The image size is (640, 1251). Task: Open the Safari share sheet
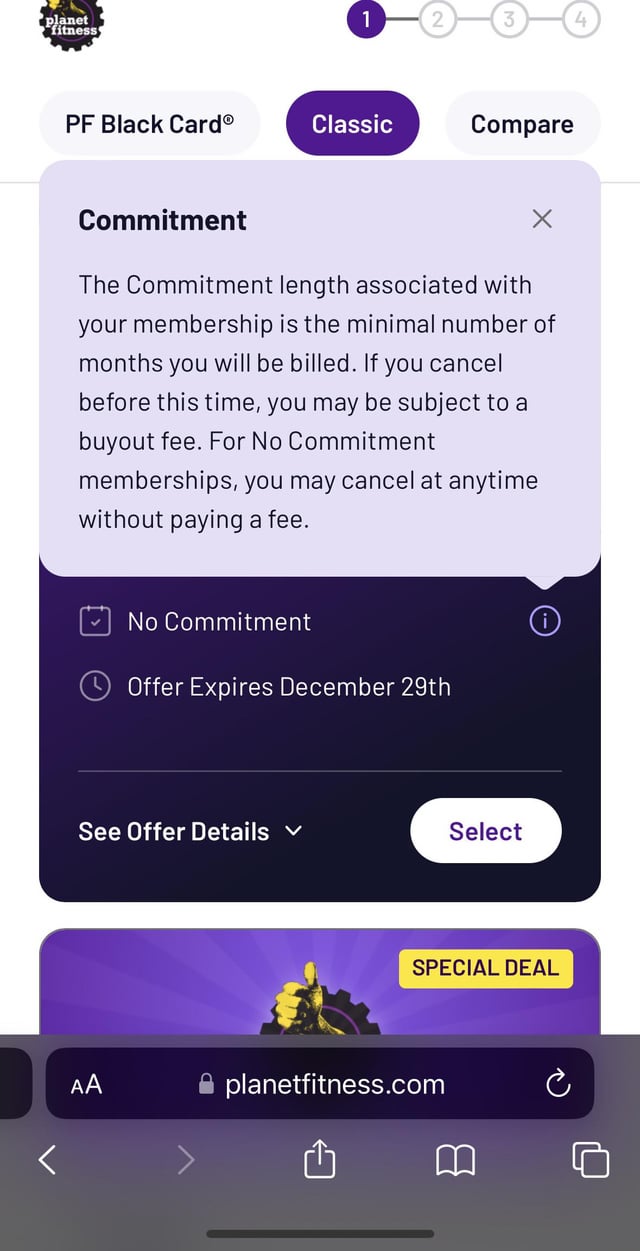(x=319, y=1159)
